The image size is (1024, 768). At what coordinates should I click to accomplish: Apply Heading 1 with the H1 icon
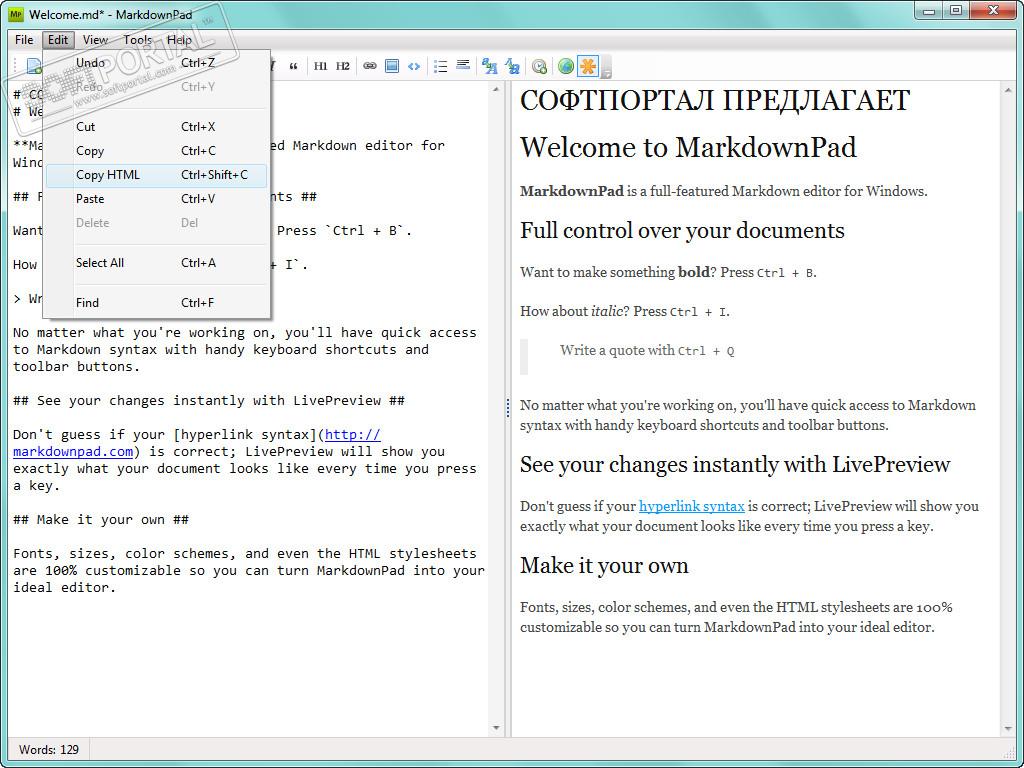pyautogui.click(x=320, y=66)
